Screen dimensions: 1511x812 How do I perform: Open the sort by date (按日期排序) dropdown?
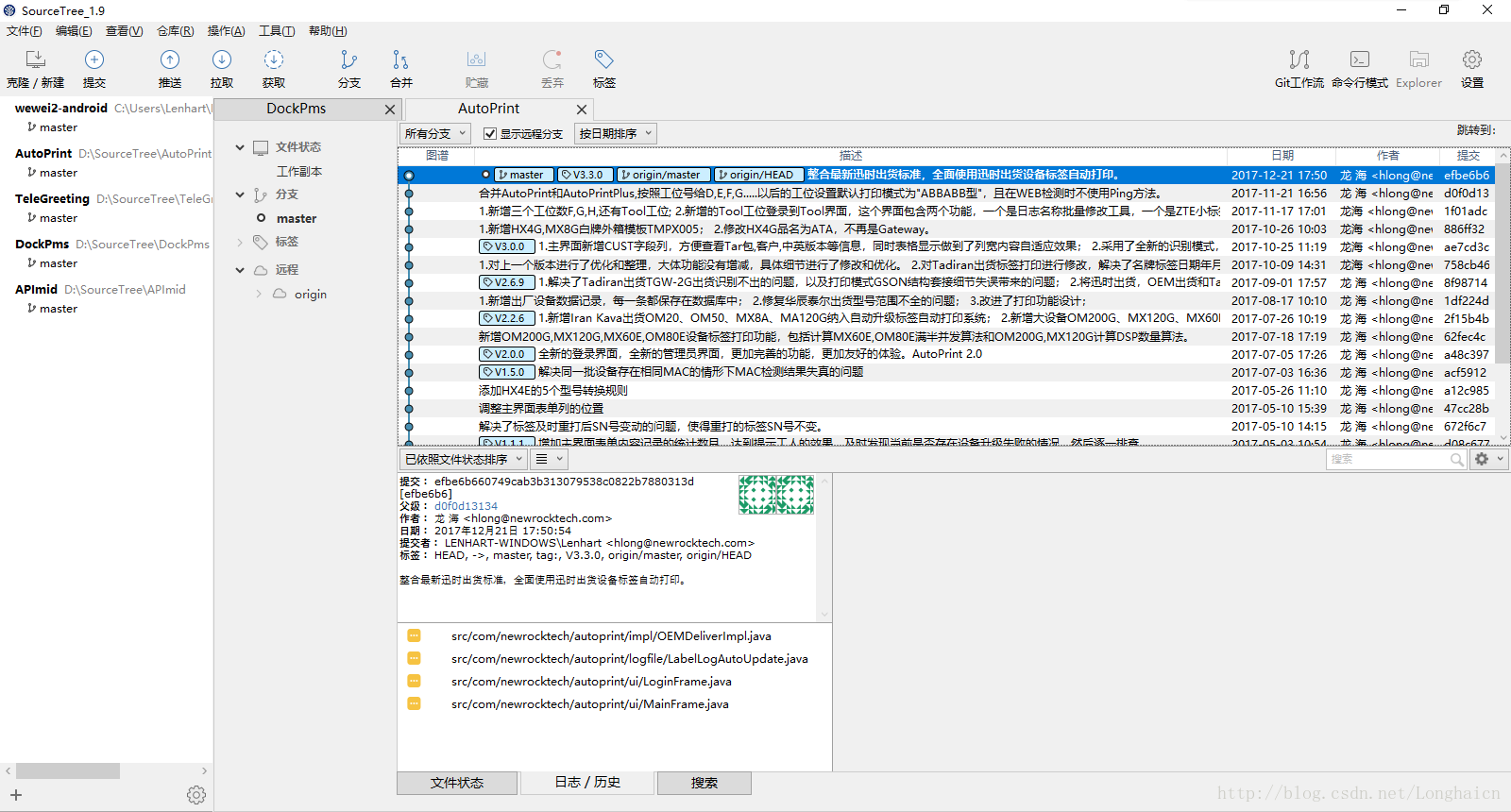pos(615,134)
